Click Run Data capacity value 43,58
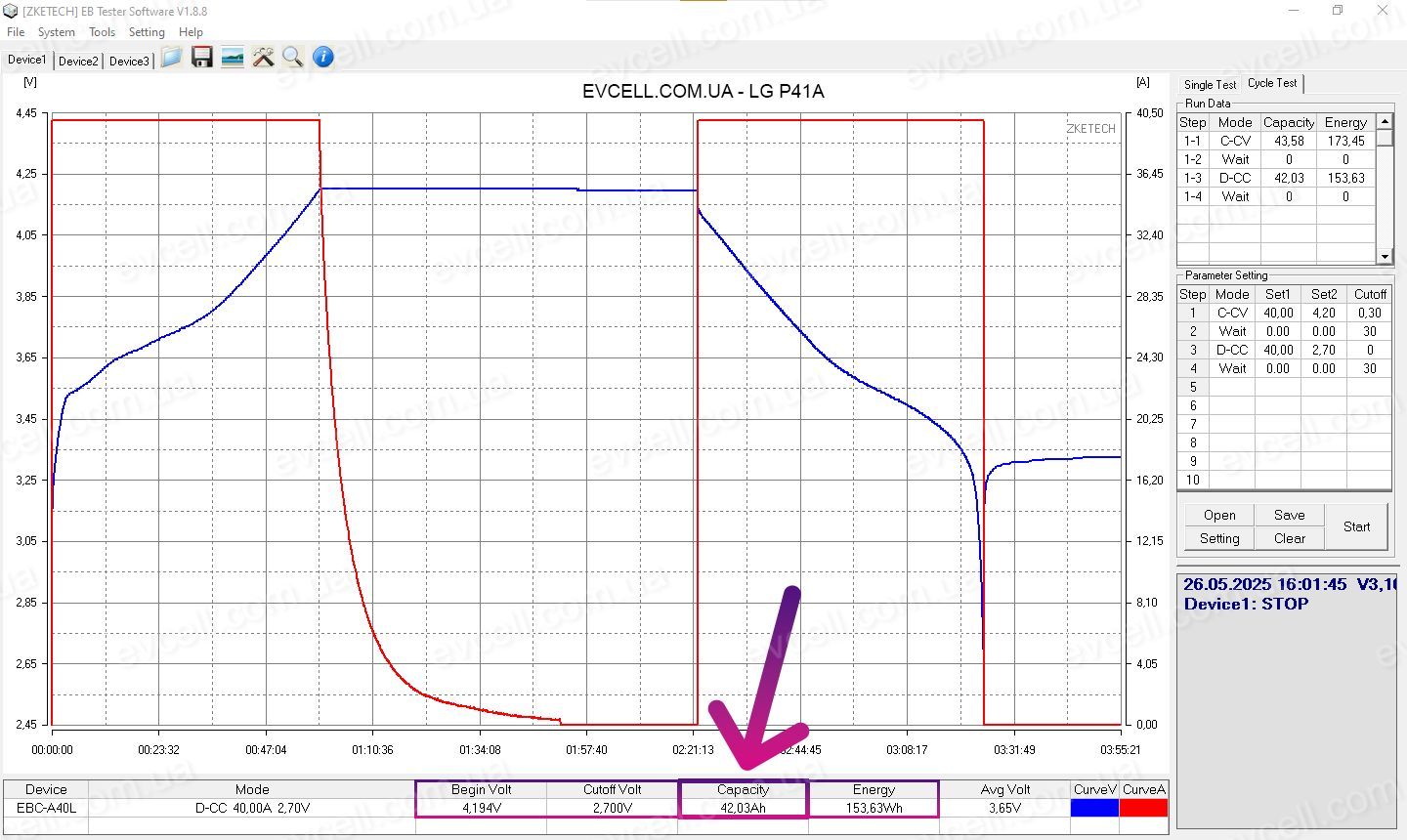The image size is (1407, 840). tap(1289, 141)
